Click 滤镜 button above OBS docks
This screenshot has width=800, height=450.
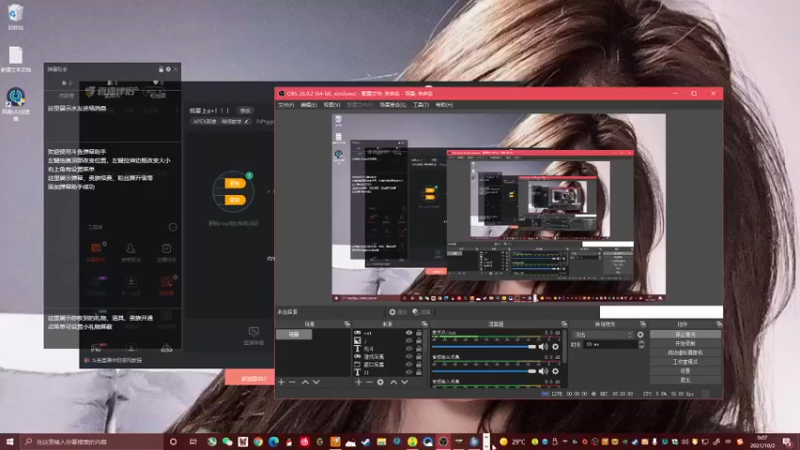(422, 312)
